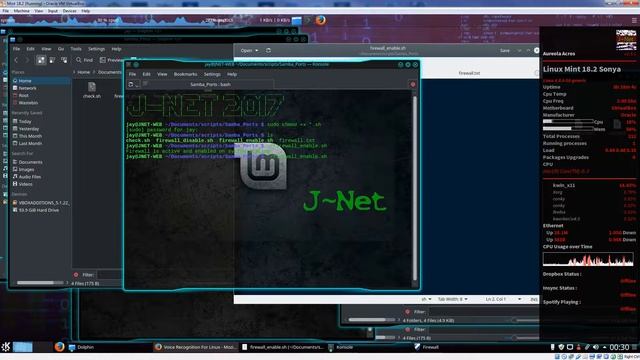Switch to firewall.txt tab in editor
The width and height of the screenshot is (640, 360).
pyautogui.click(x=469, y=73)
